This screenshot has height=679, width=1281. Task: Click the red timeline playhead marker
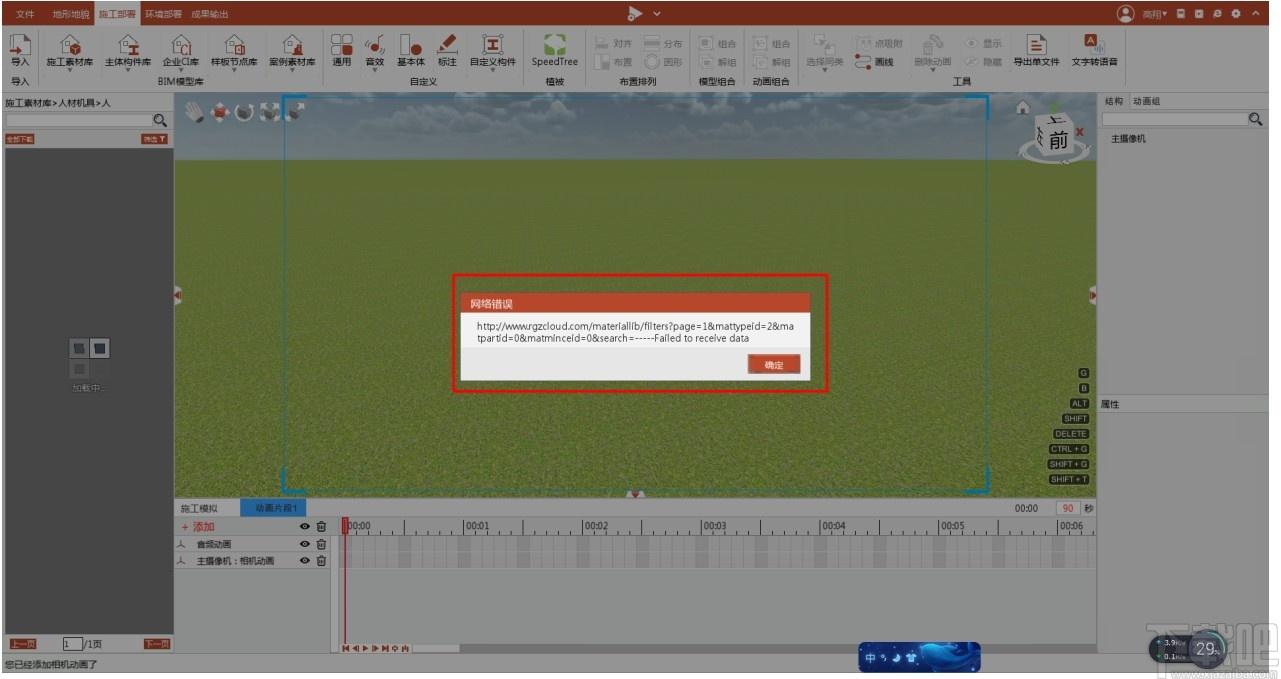point(345,524)
